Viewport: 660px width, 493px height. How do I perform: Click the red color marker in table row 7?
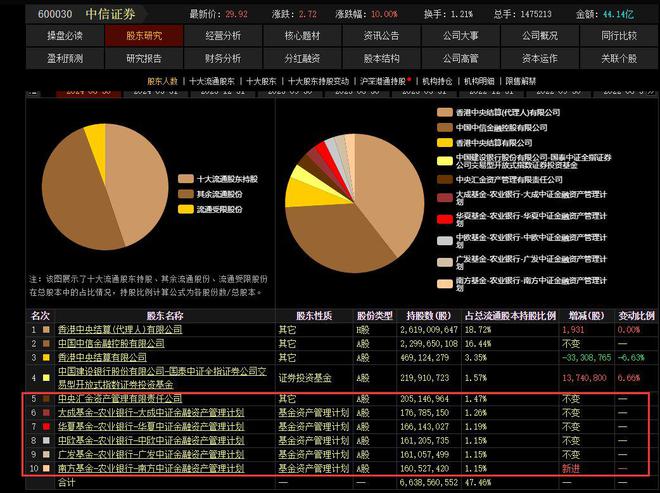click(x=46, y=426)
